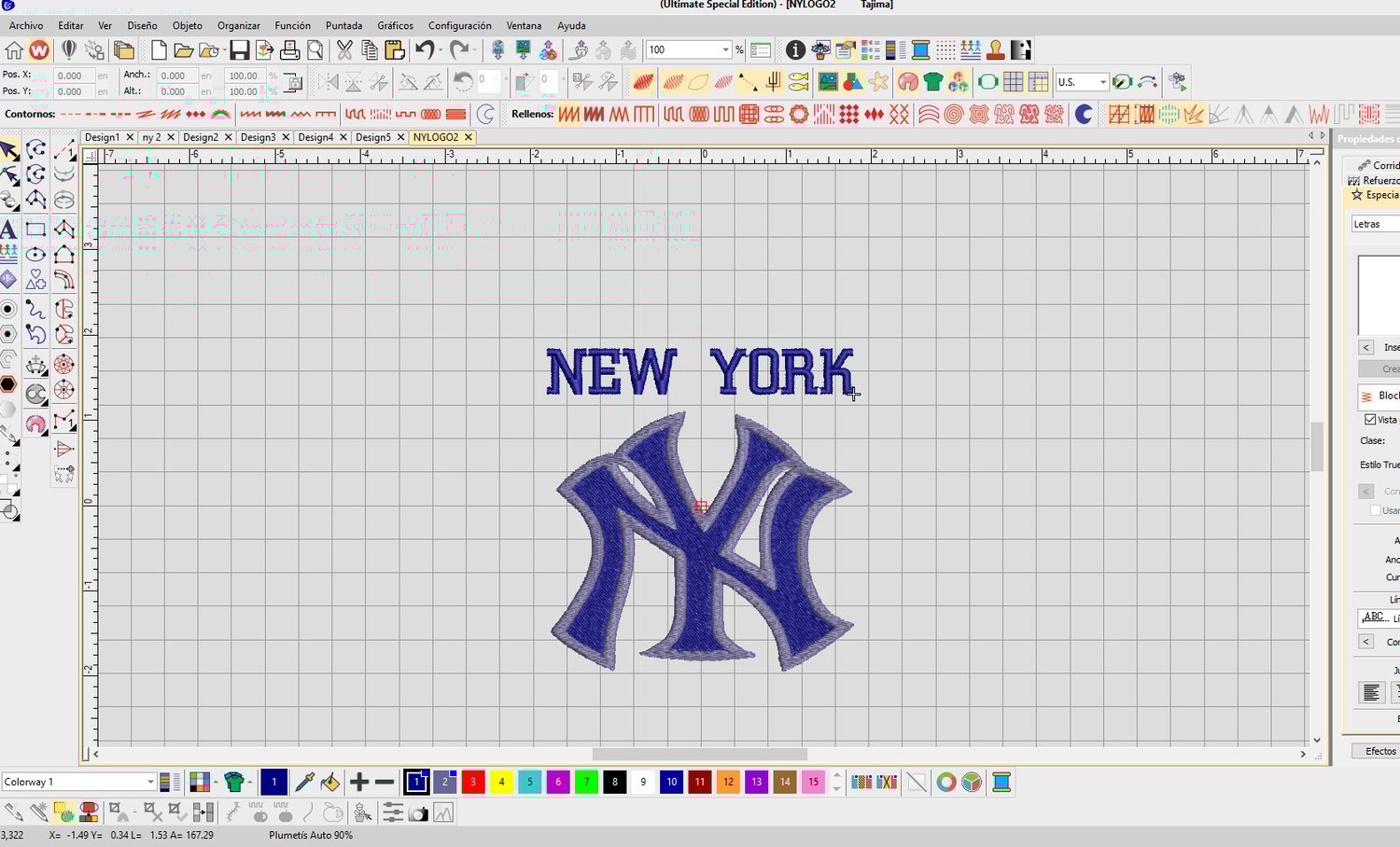
Task: Open the Refuerzo properties tab
Action: (x=1373, y=180)
